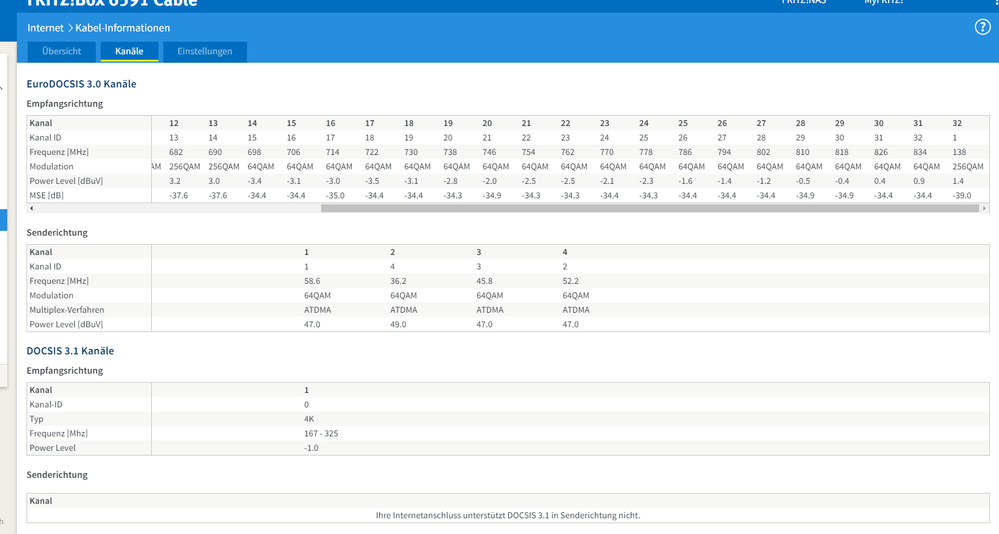Click frequency cell 834 in the downstream table
Viewport: 999px width, 534px height.
pos(920,152)
